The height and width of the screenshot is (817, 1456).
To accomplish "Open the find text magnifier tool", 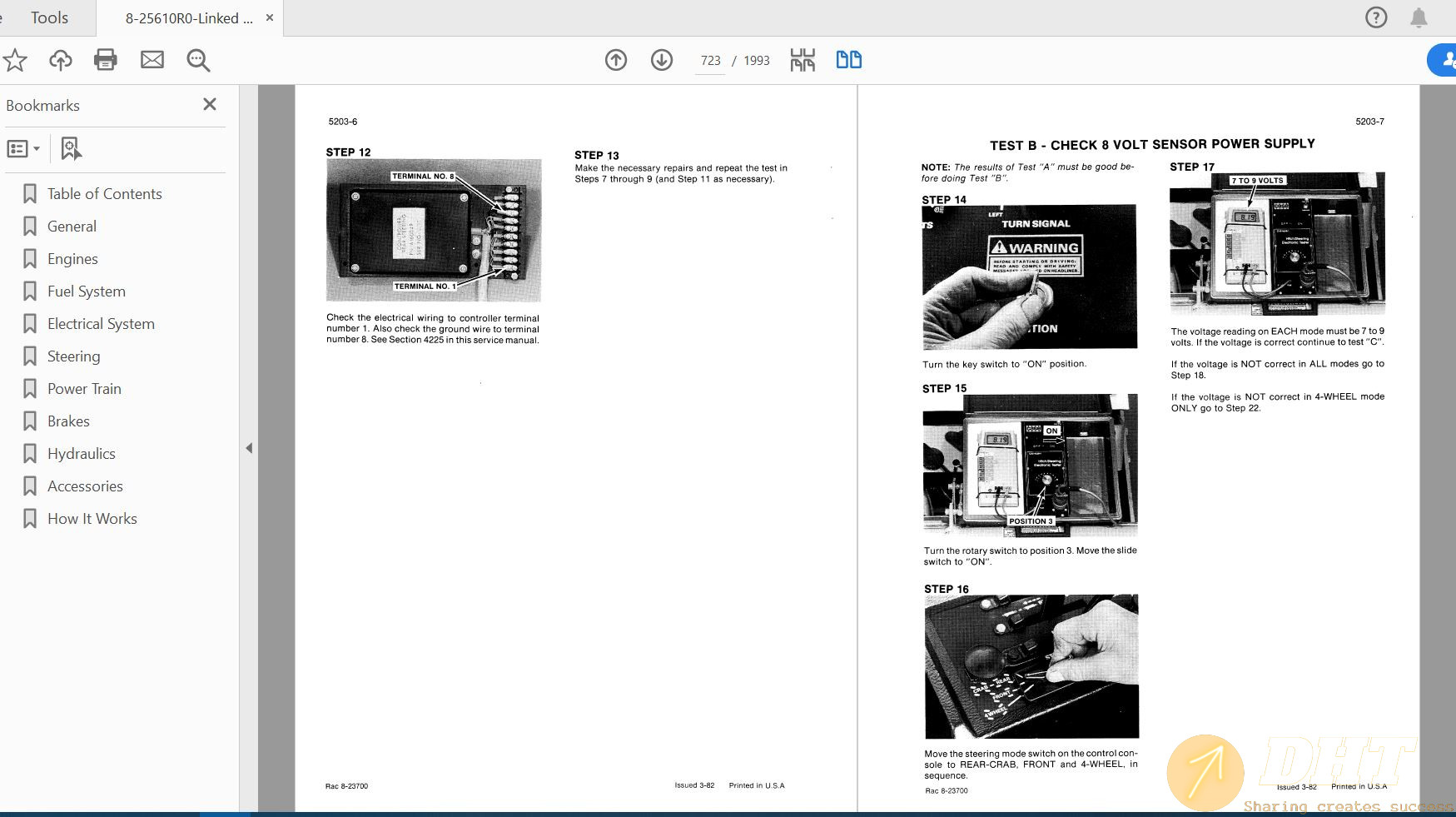I will pyautogui.click(x=198, y=60).
